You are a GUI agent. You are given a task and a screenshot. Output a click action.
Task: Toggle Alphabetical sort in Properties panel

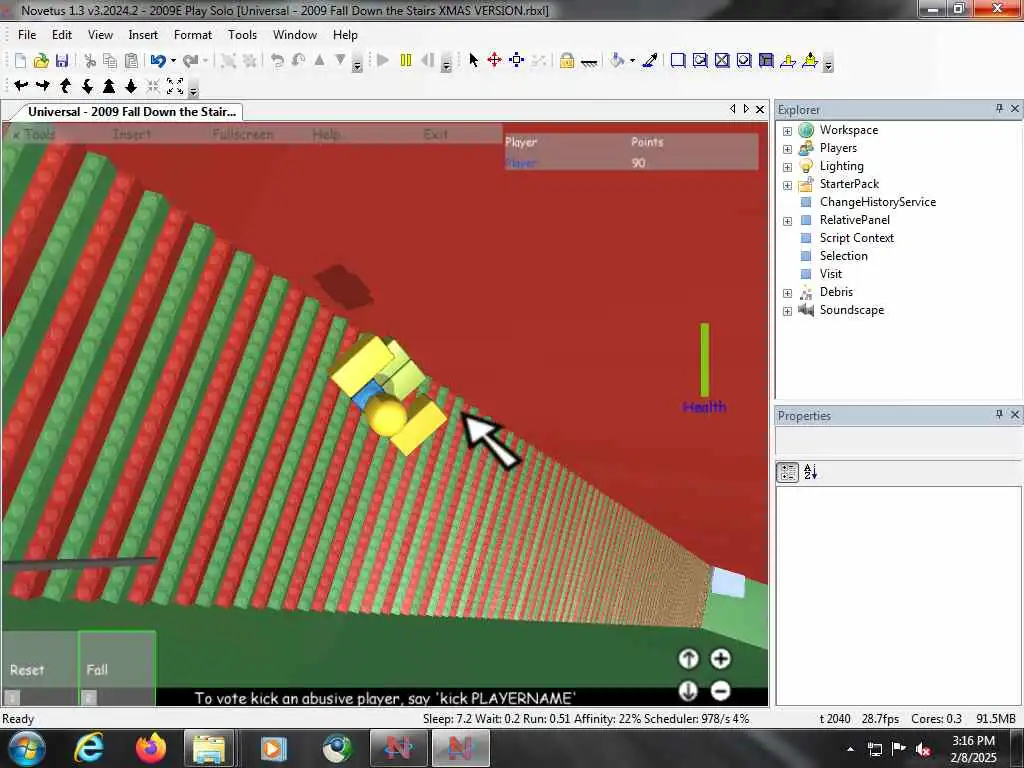810,472
